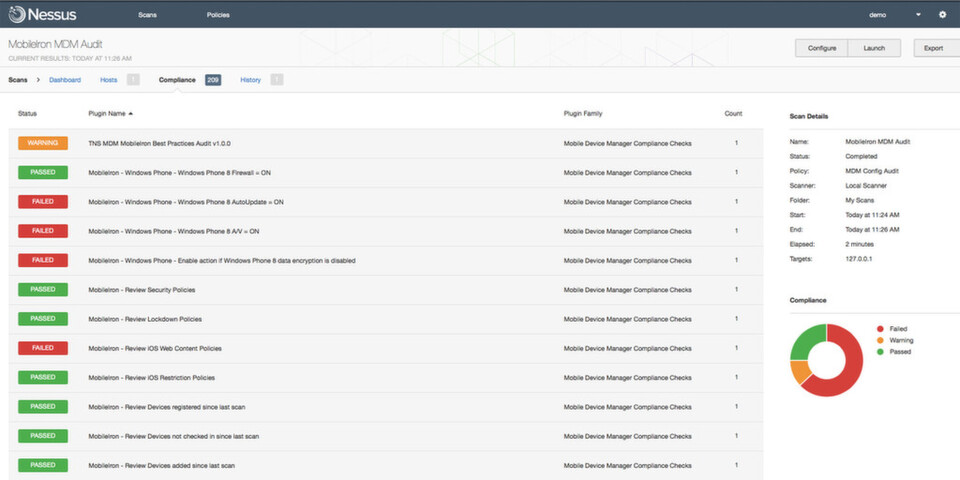Switch to the Hosts tab
This screenshot has height=480, width=960.
[x=108, y=80]
